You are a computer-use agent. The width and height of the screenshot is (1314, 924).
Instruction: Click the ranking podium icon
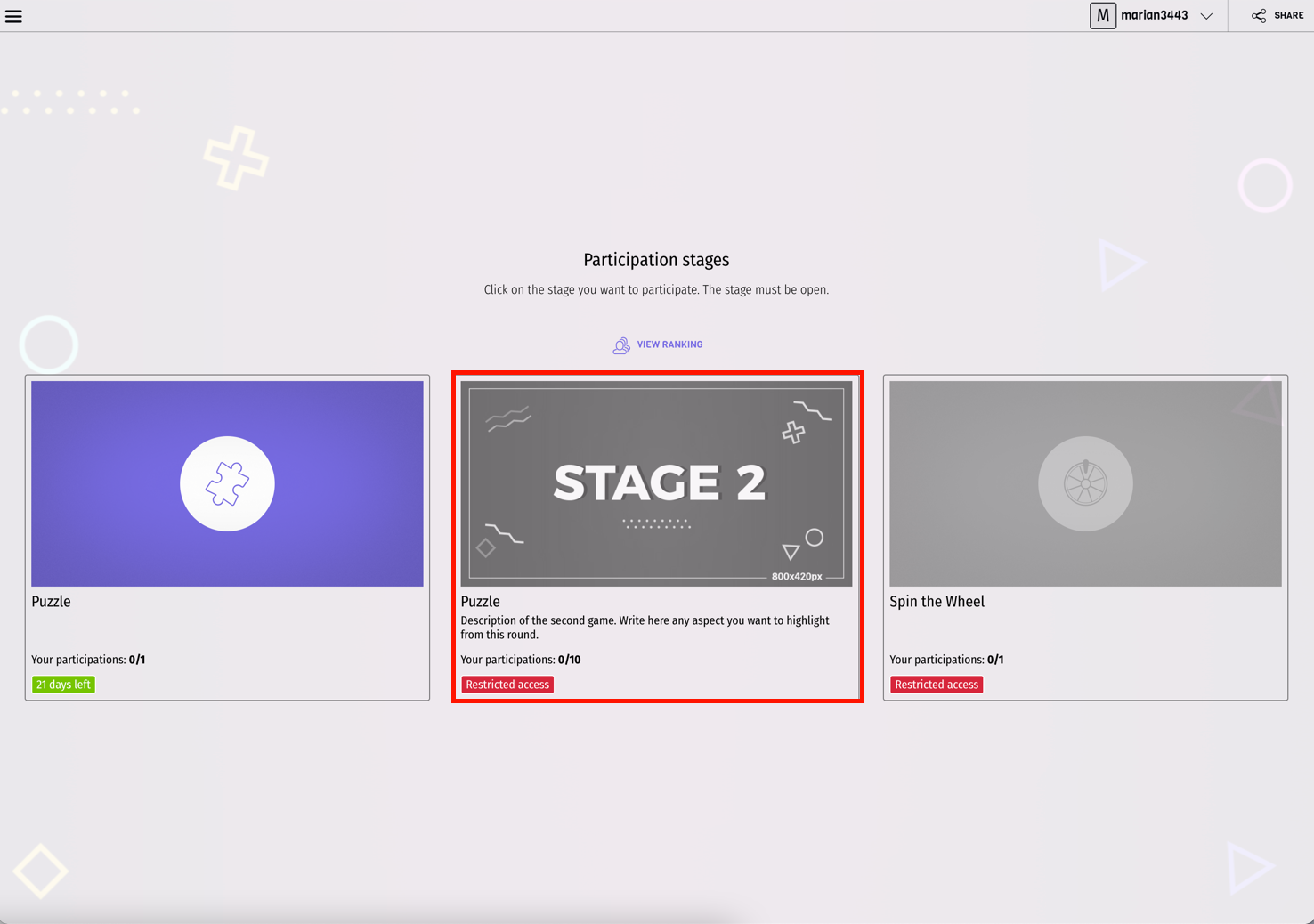pyautogui.click(x=621, y=345)
